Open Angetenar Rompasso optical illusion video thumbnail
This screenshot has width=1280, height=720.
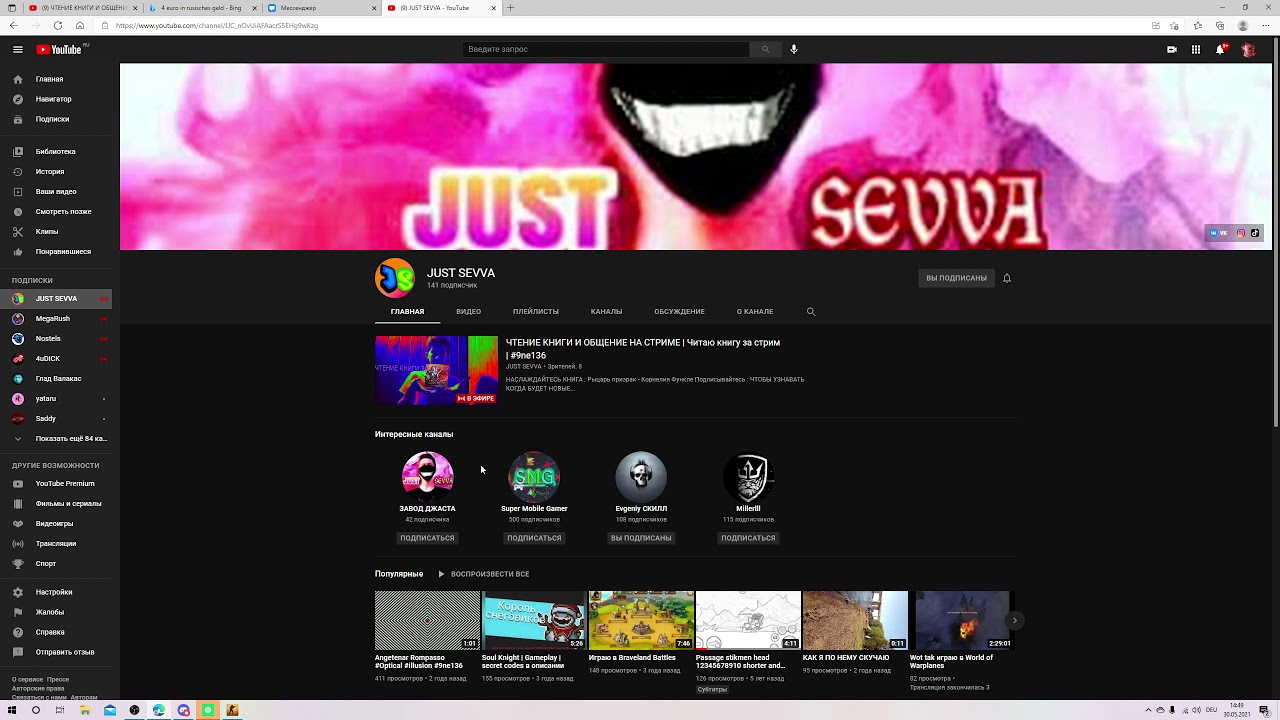click(x=427, y=620)
